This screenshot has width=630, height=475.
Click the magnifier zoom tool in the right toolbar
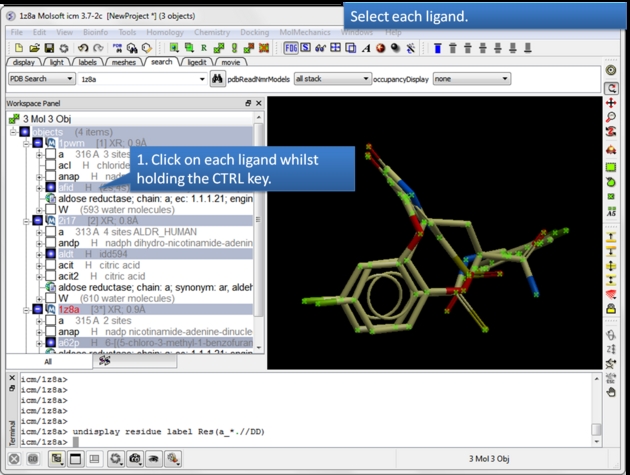(x=611, y=118)
